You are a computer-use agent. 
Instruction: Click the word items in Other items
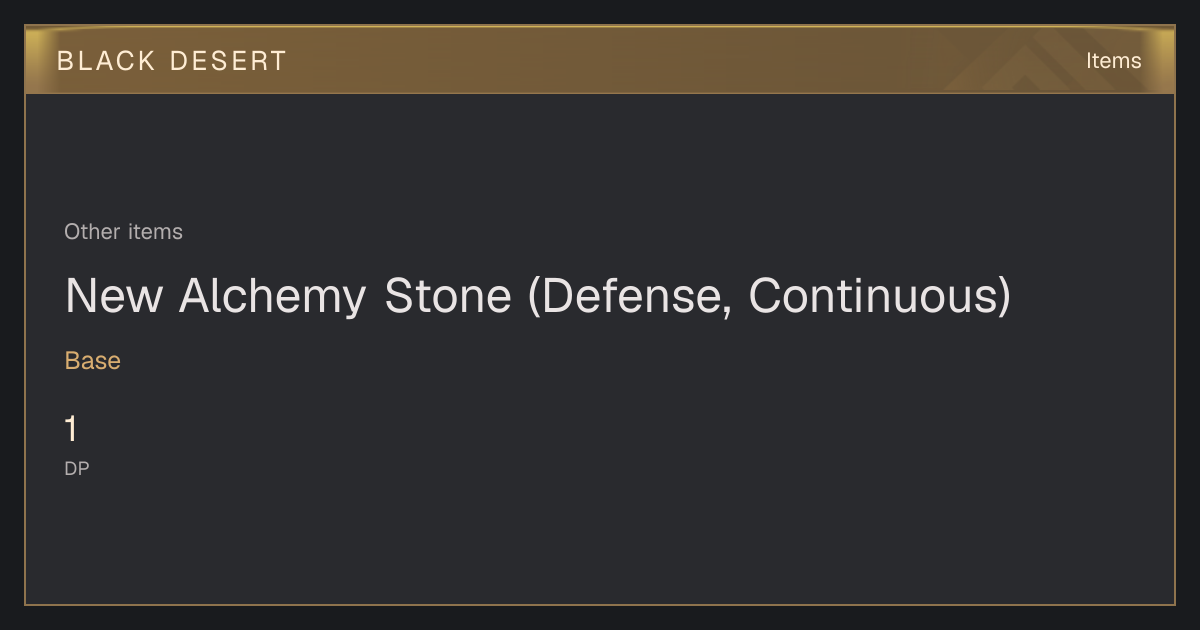155,232
